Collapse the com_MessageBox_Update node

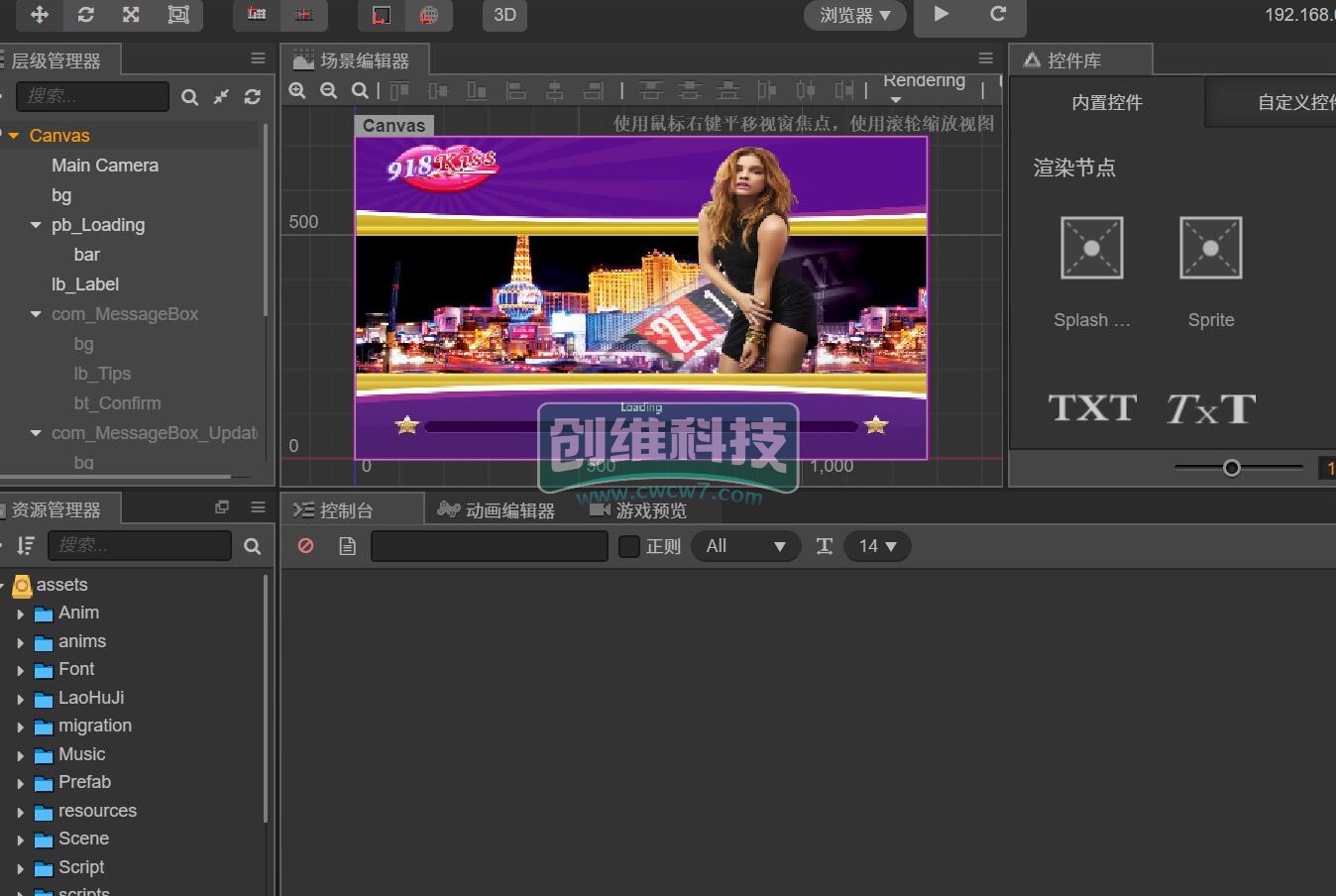tap(36, 433)
